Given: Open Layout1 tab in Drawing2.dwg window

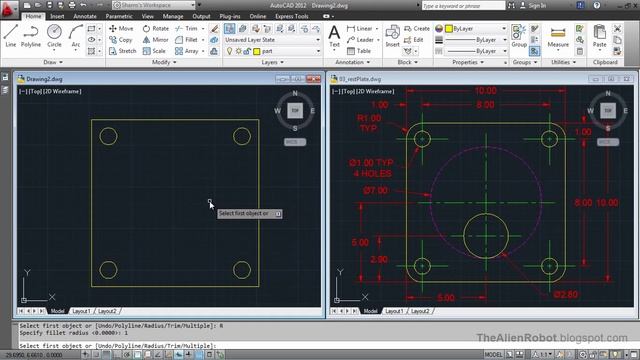Looking at the screenshot, I should (x=81, y=311).
